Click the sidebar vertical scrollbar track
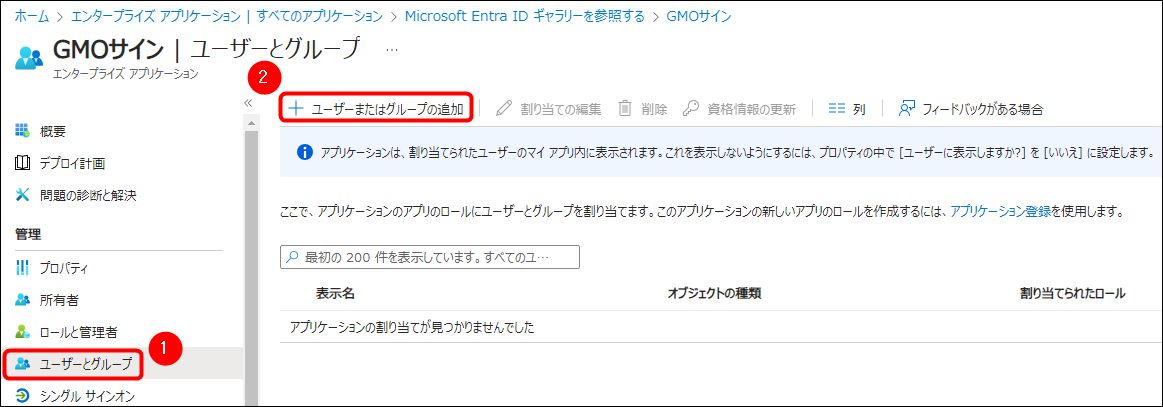Image resolution: width=1163 pixels, height=407 pixels. coord(251,267)
